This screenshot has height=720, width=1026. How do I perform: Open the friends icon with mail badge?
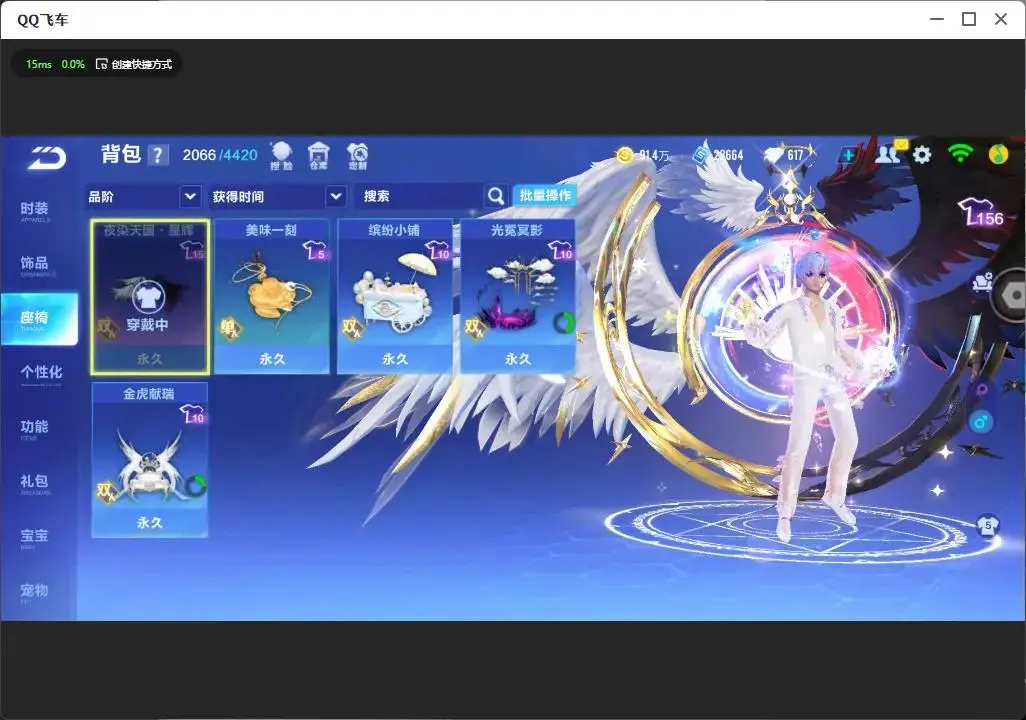pyautogui.click(x=890, y=153)
